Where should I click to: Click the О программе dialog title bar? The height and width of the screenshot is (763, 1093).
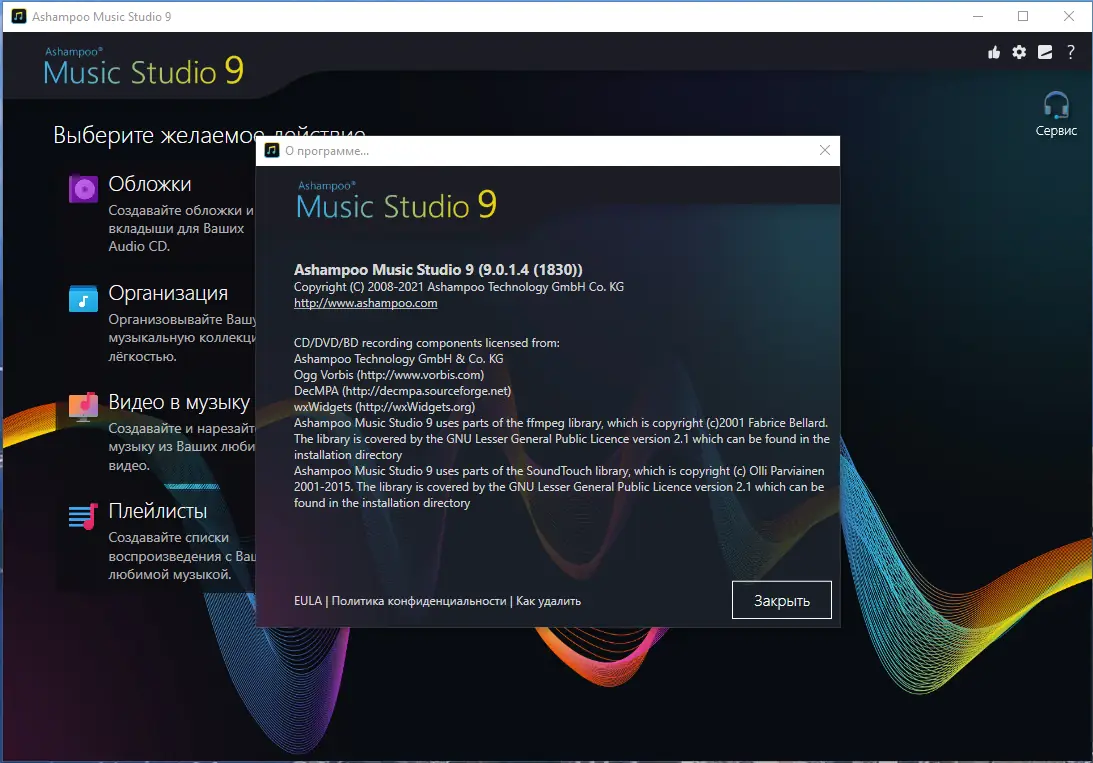coord(500,150)
